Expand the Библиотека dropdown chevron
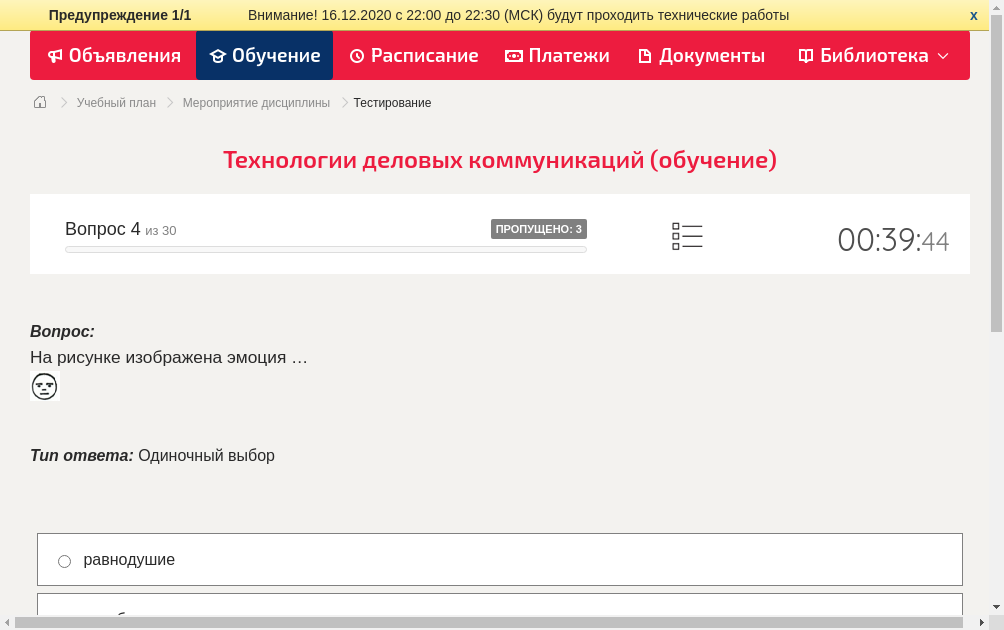This screenshot has height=630, width=1004. (x=944, y=57)
